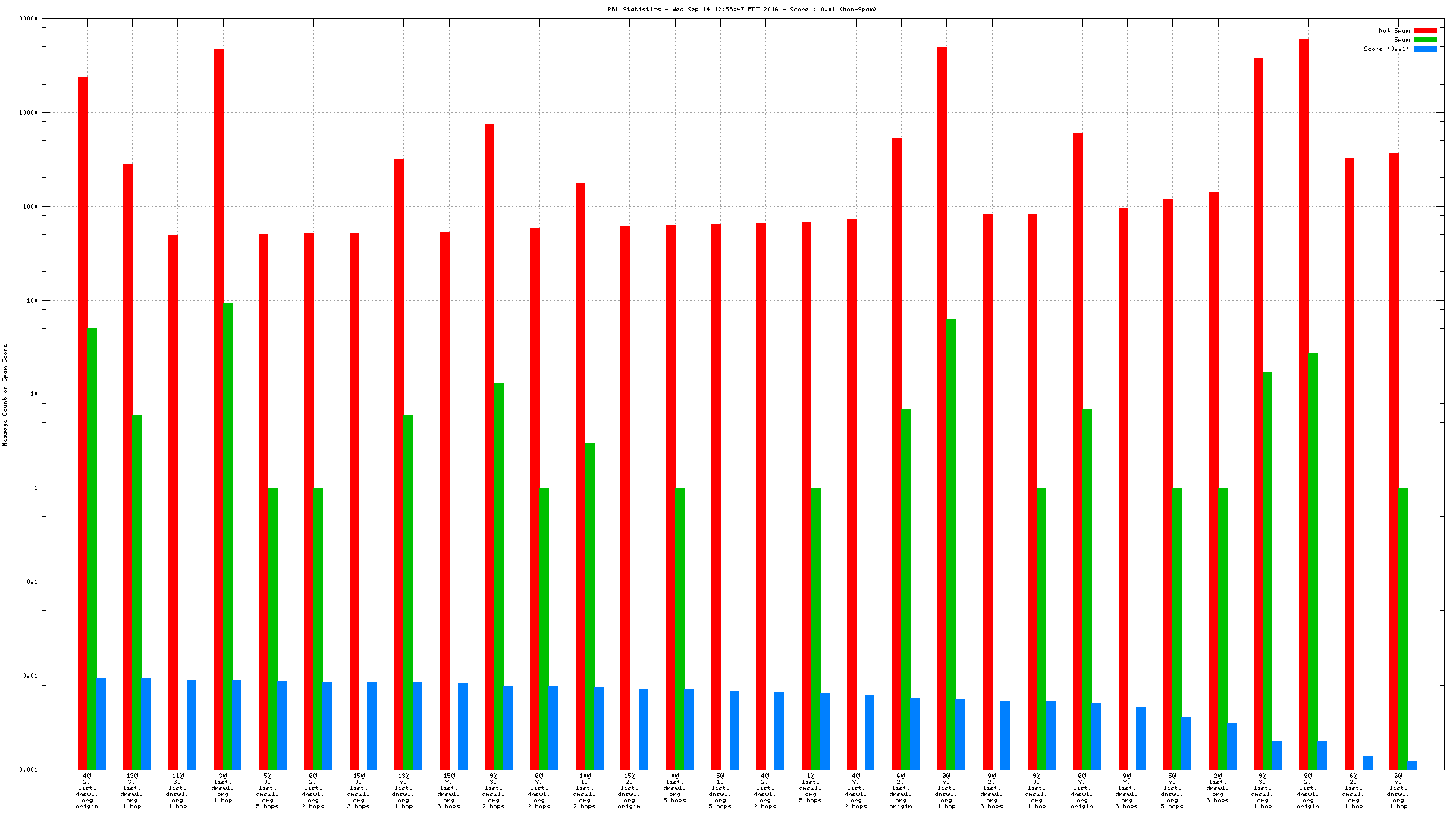
Task: Select the 'Score (0..1)' legend text
Action: 1386,49
